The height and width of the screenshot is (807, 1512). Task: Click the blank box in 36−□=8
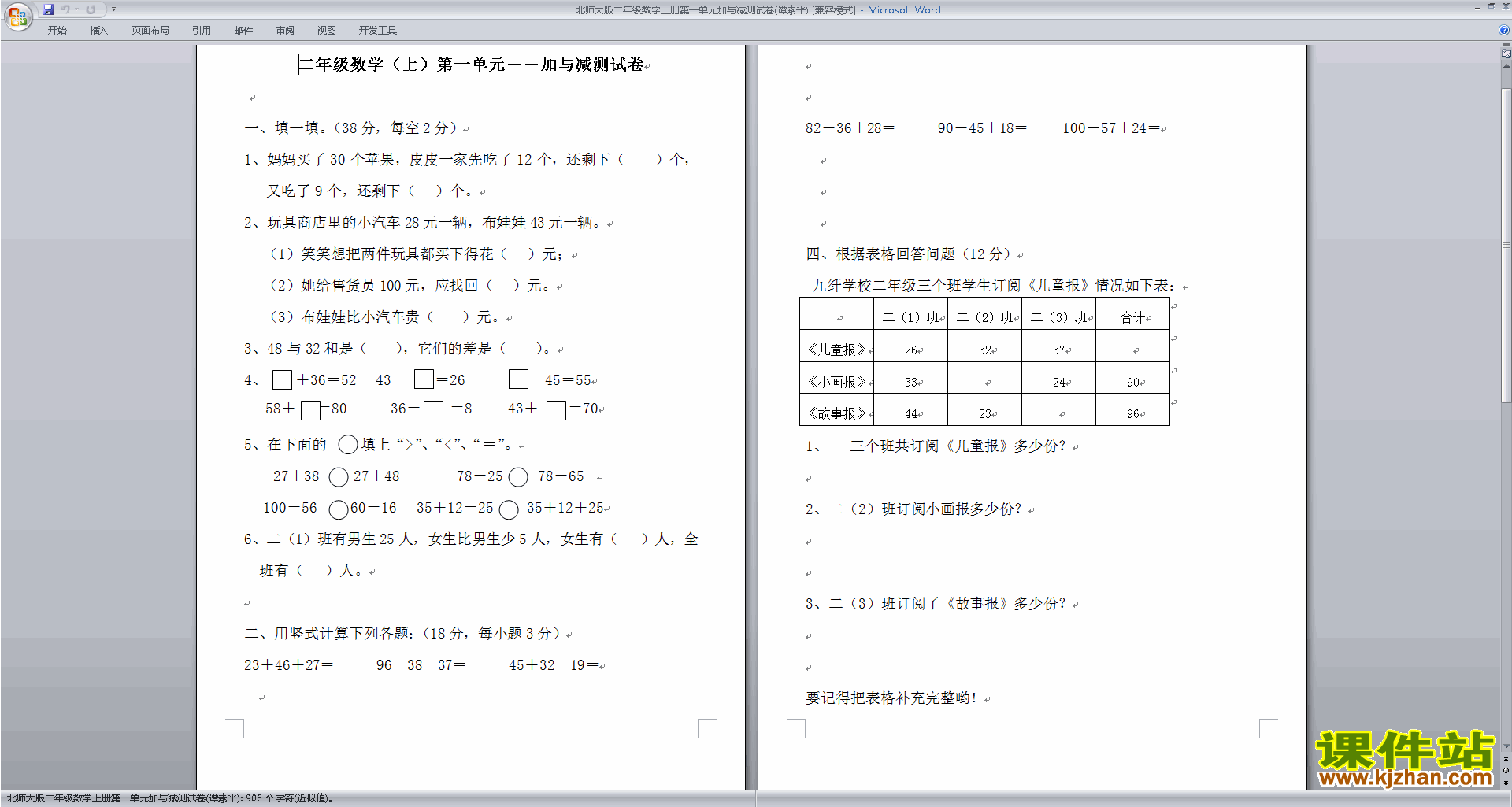433,410
